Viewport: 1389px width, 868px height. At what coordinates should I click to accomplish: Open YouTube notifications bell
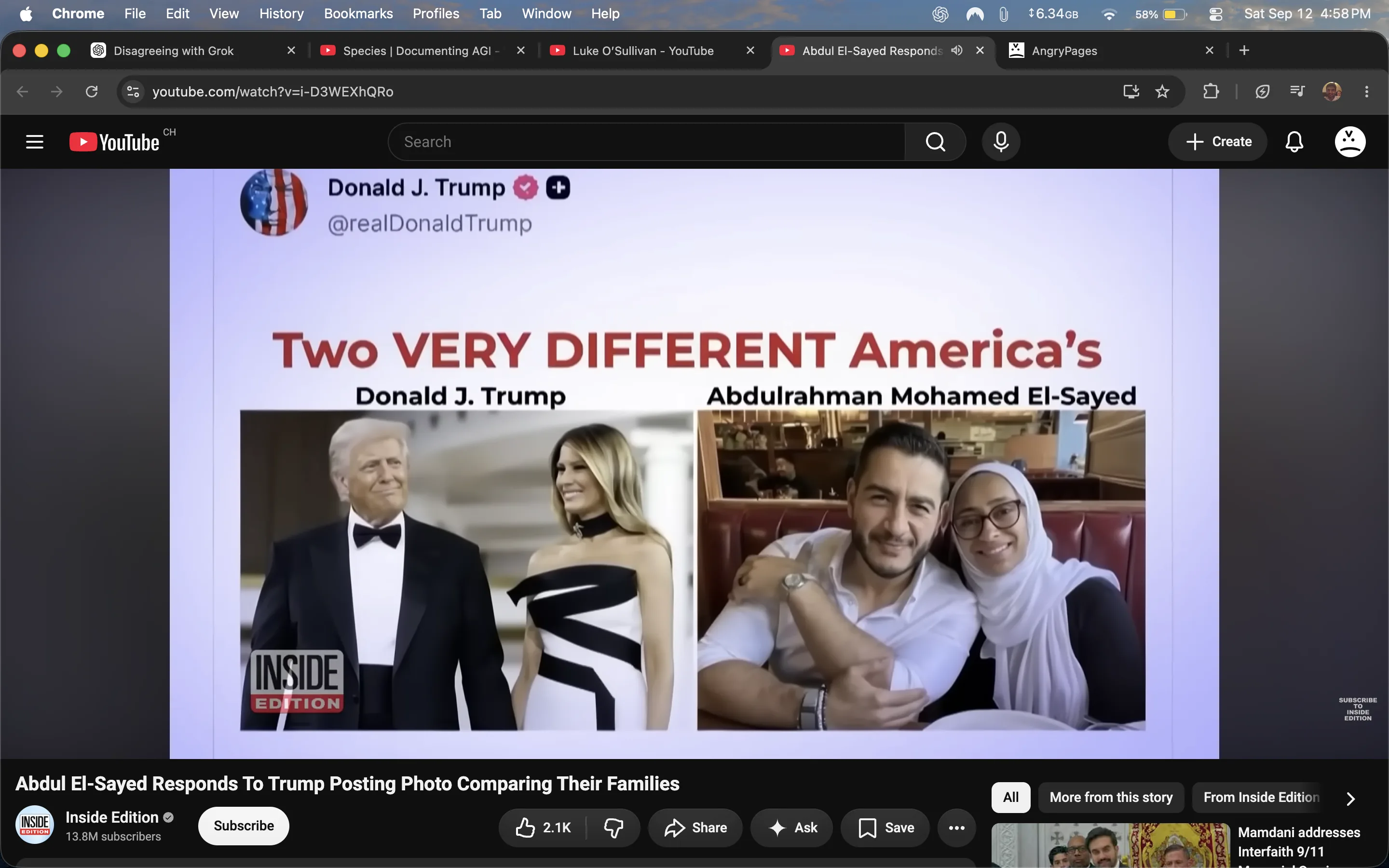[1294, 142]
